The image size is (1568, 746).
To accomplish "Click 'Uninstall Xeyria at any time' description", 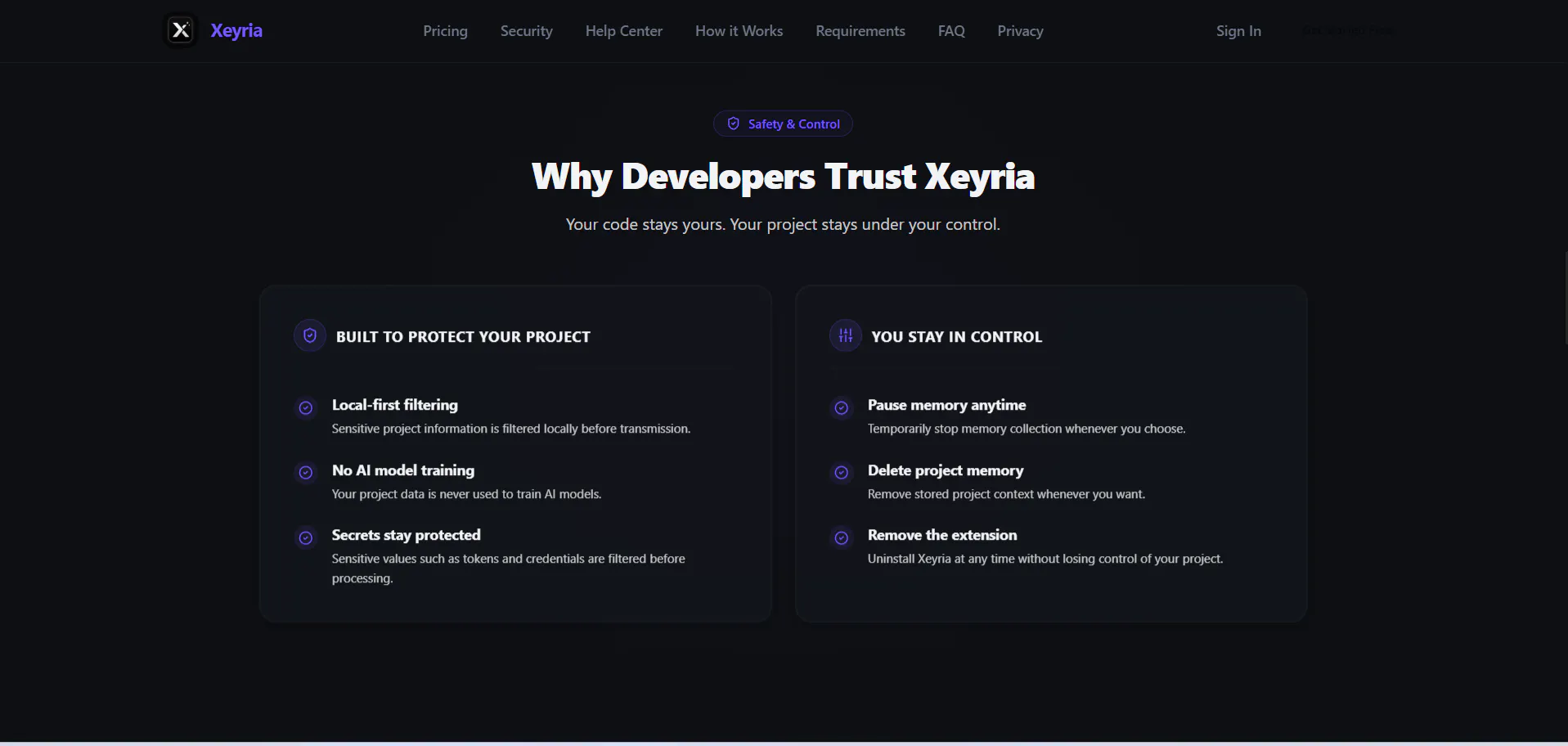I will 1045,559.
